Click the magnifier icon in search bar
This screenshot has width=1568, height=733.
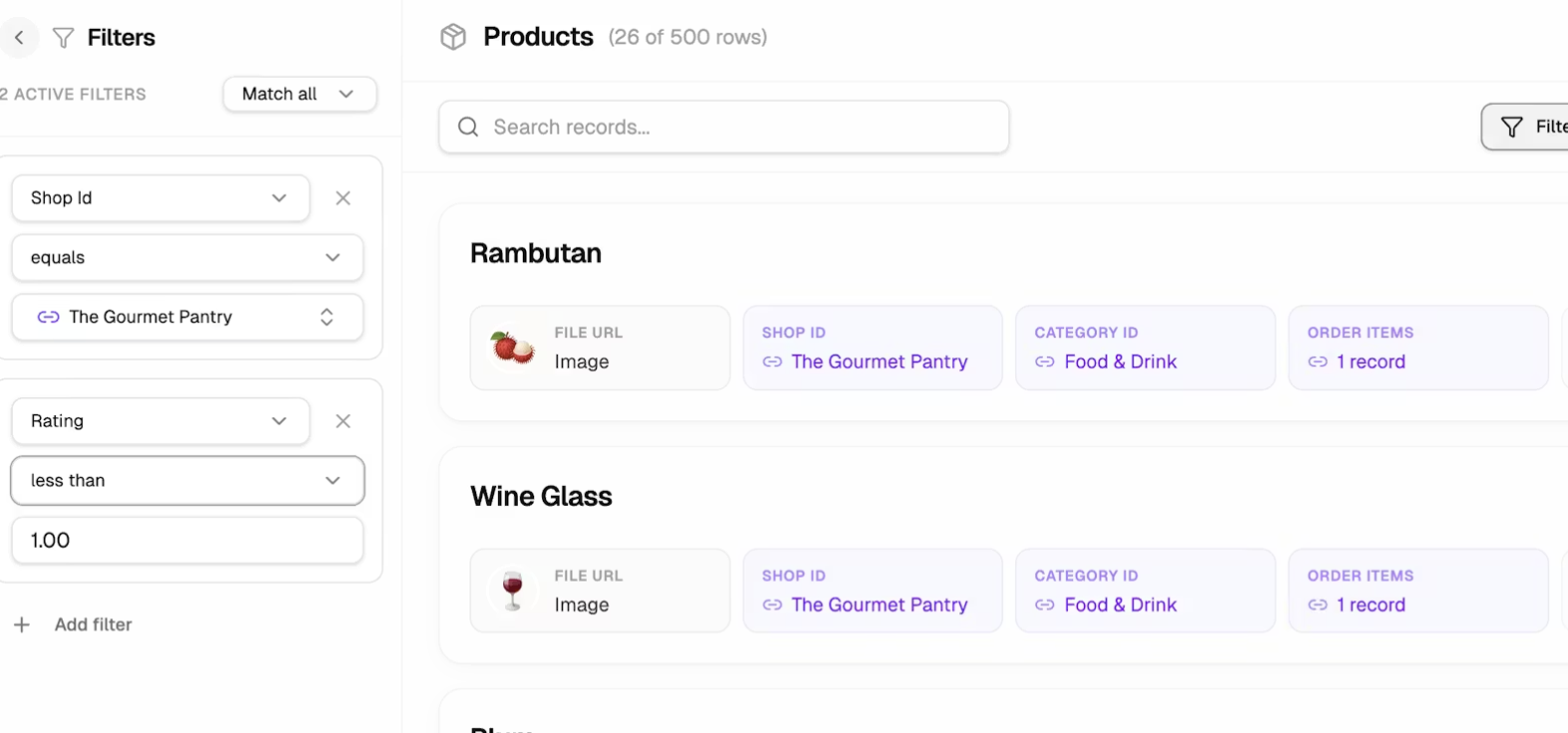tap(468, 126)
